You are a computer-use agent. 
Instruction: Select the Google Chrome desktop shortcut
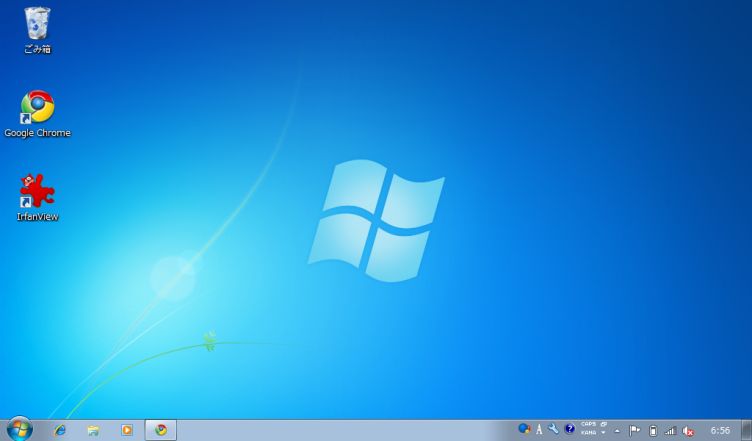pyautogui.click(x=37, y=114)
